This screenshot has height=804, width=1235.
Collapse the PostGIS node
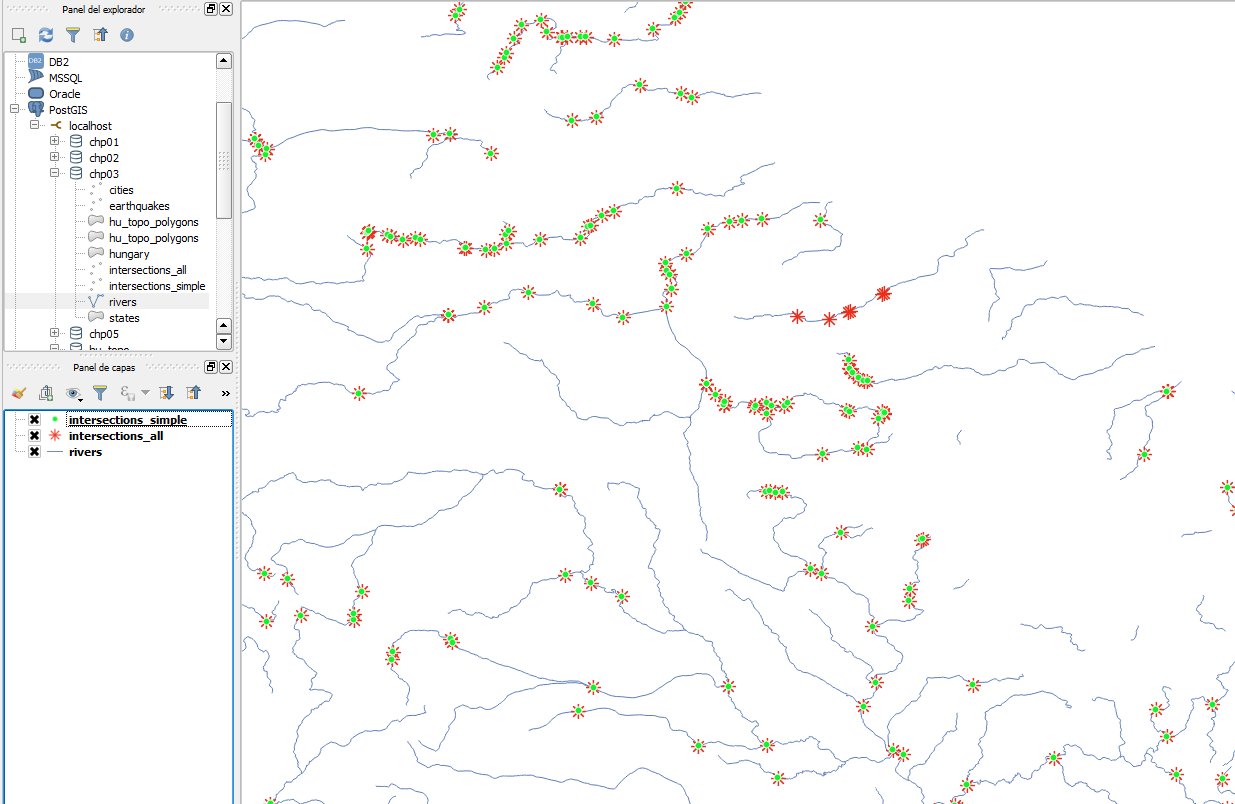point(14,110)
